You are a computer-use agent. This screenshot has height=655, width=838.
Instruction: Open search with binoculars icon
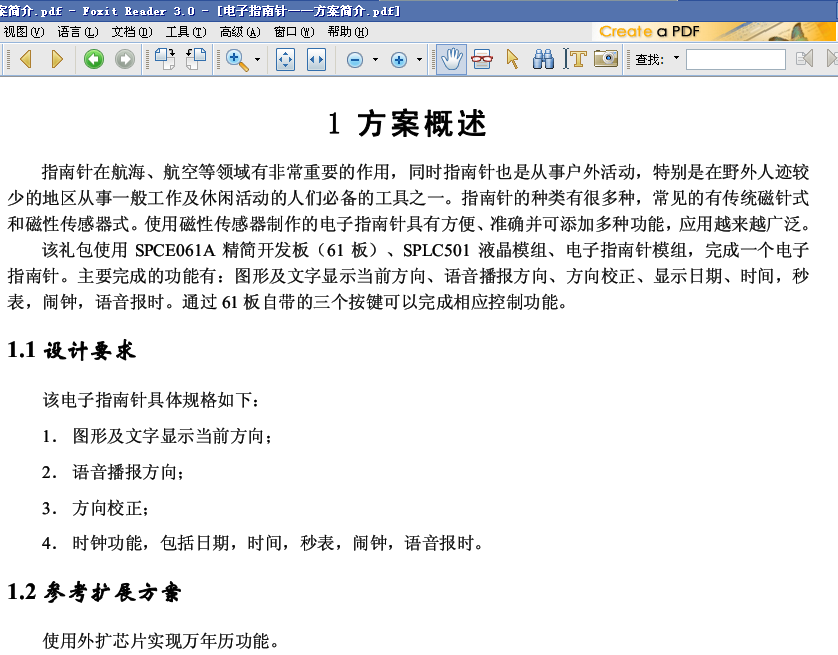coord(544,59)
